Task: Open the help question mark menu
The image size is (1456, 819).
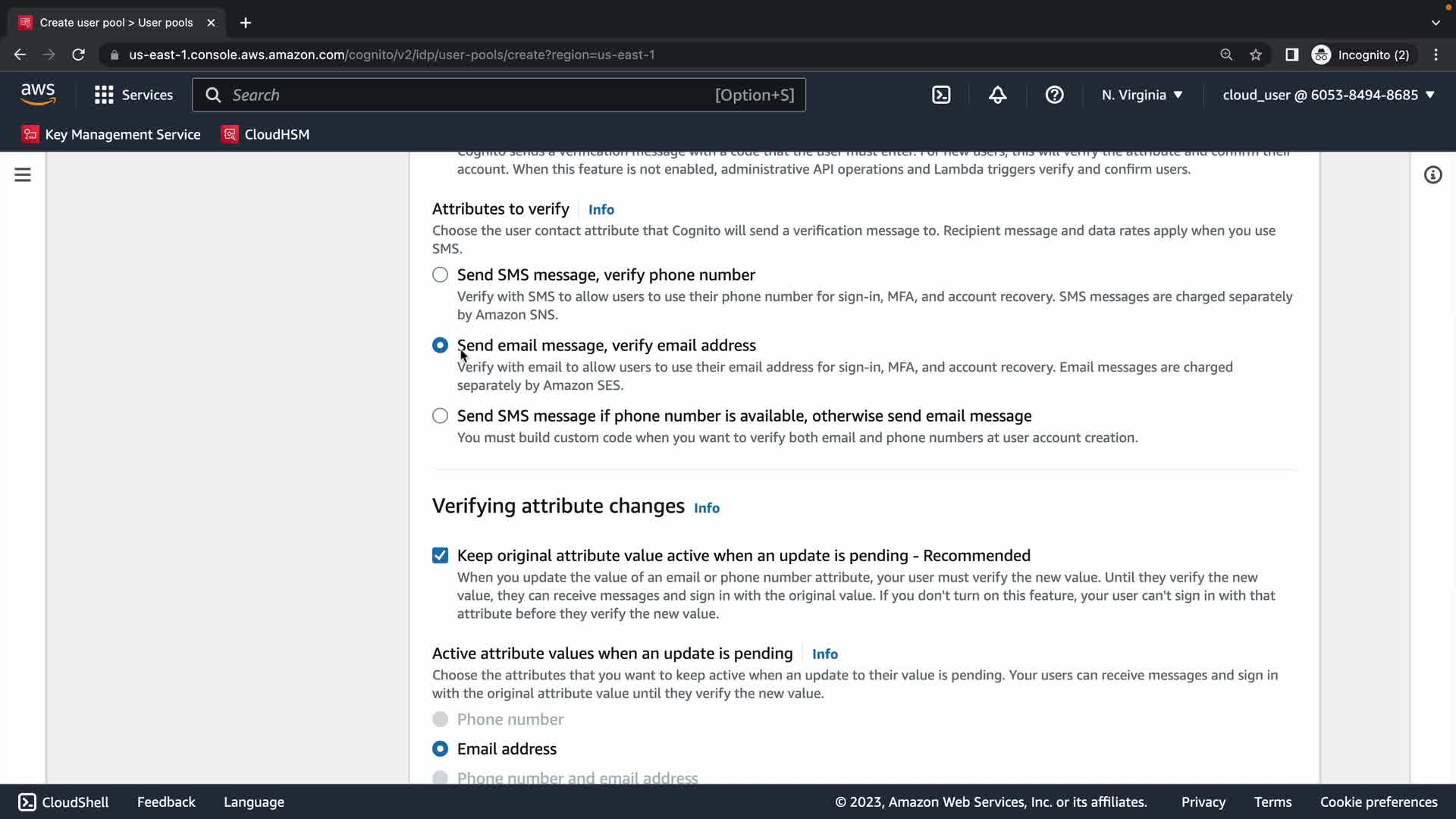Action: point(1054,95)
